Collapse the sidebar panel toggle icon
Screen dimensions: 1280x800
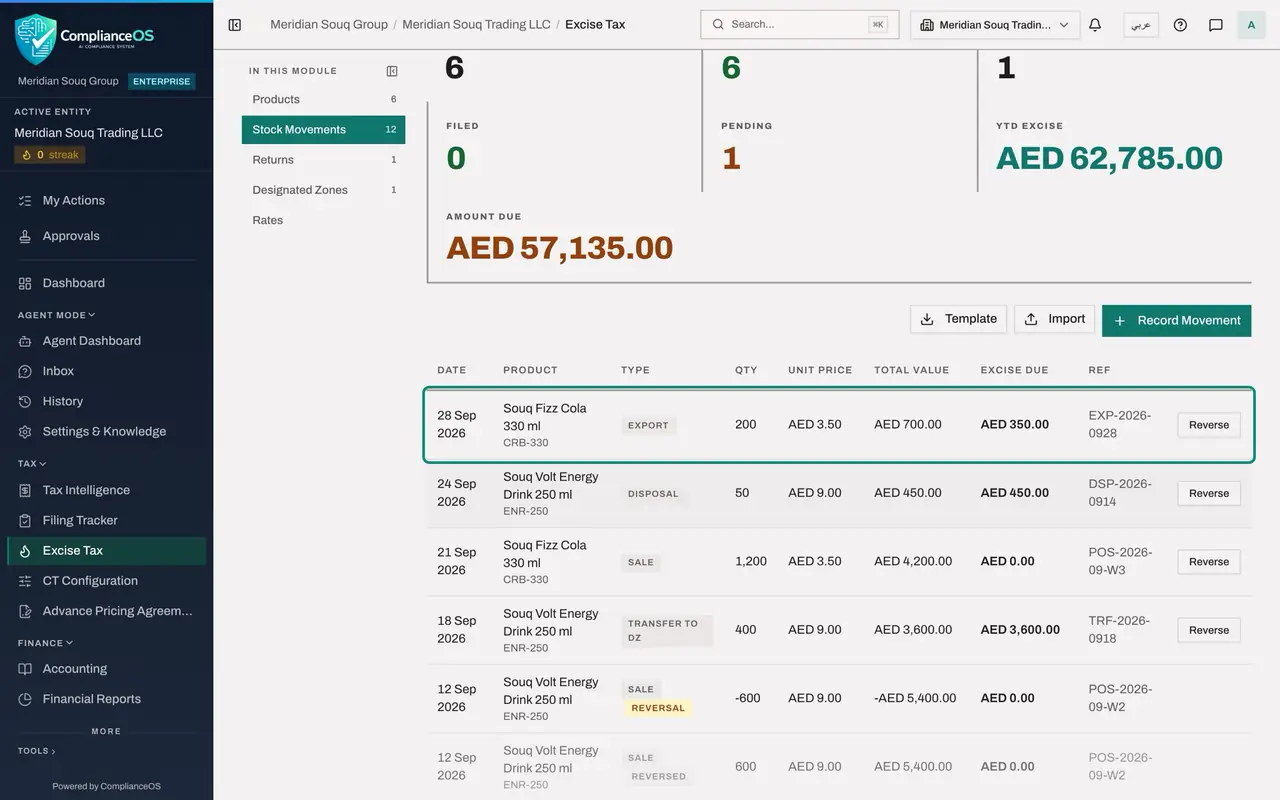pos(235,25)
